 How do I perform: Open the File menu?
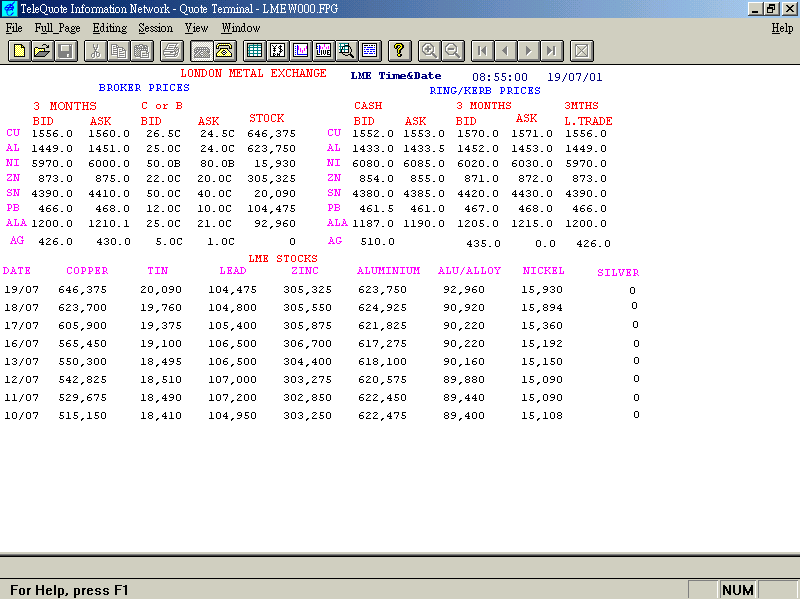[x=14, y=28]
